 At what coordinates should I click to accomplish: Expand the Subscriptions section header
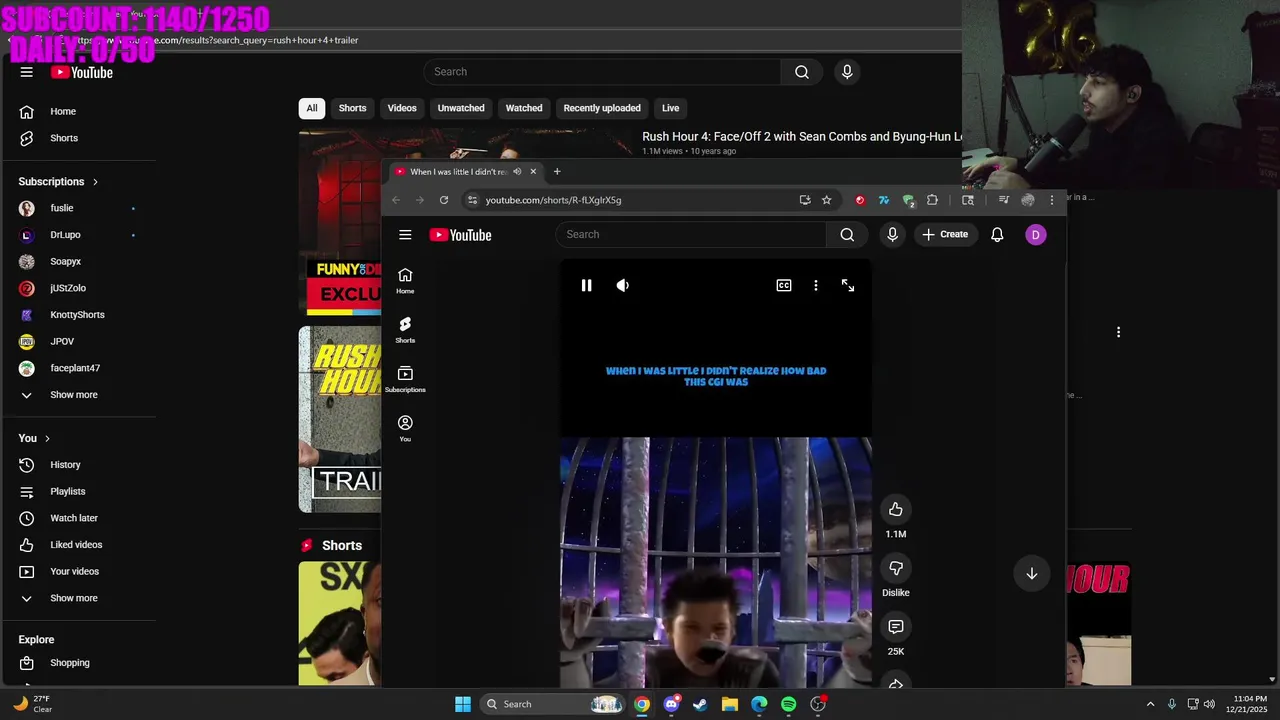59,182
